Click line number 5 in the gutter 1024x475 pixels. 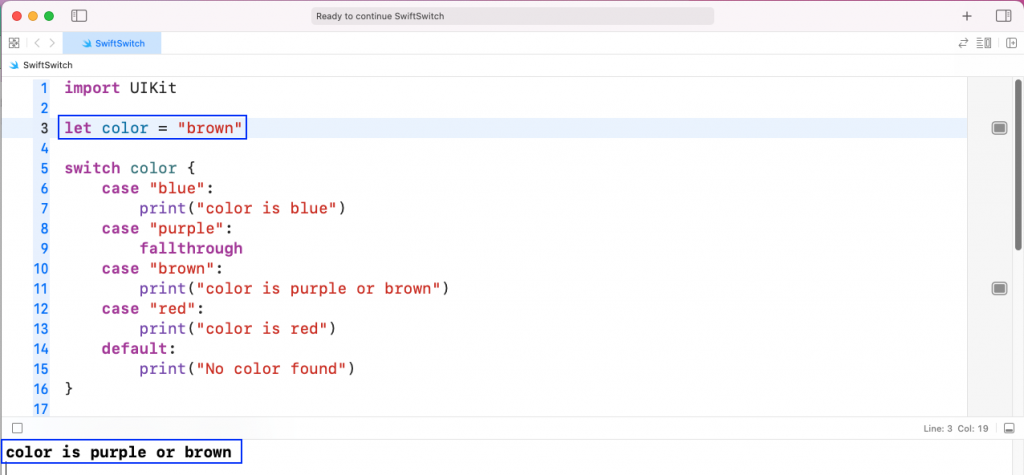44,168
